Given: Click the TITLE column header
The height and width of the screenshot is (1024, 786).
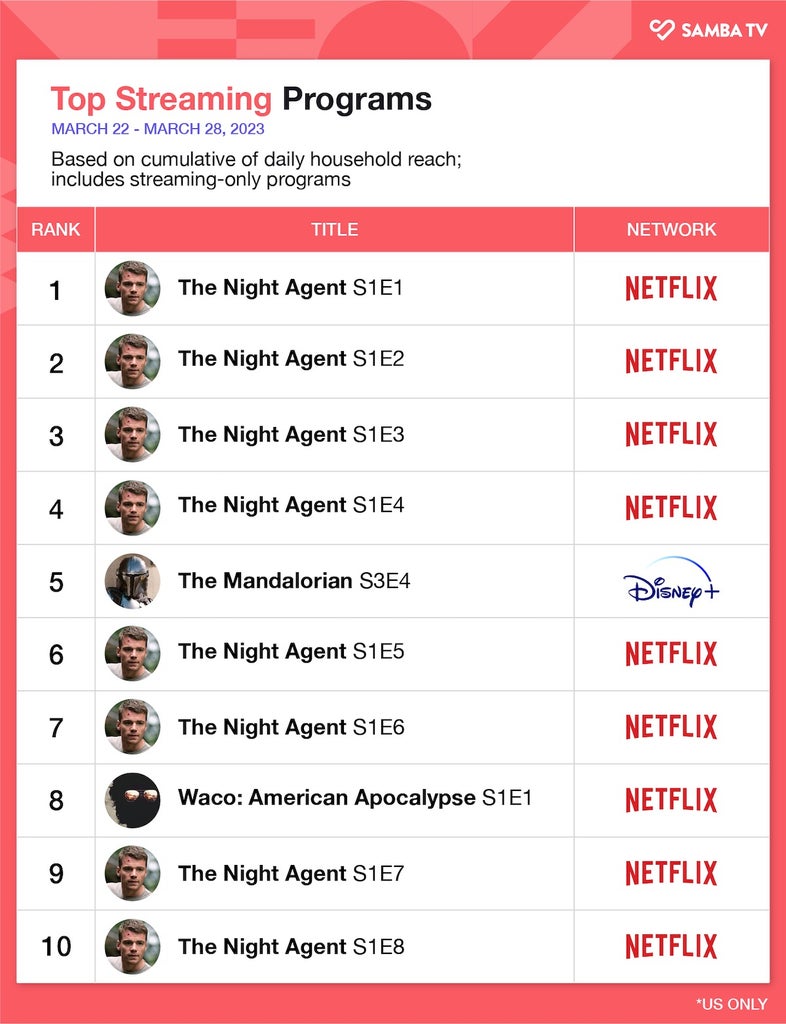Looking at the screenshot, I should coord(334,229).
